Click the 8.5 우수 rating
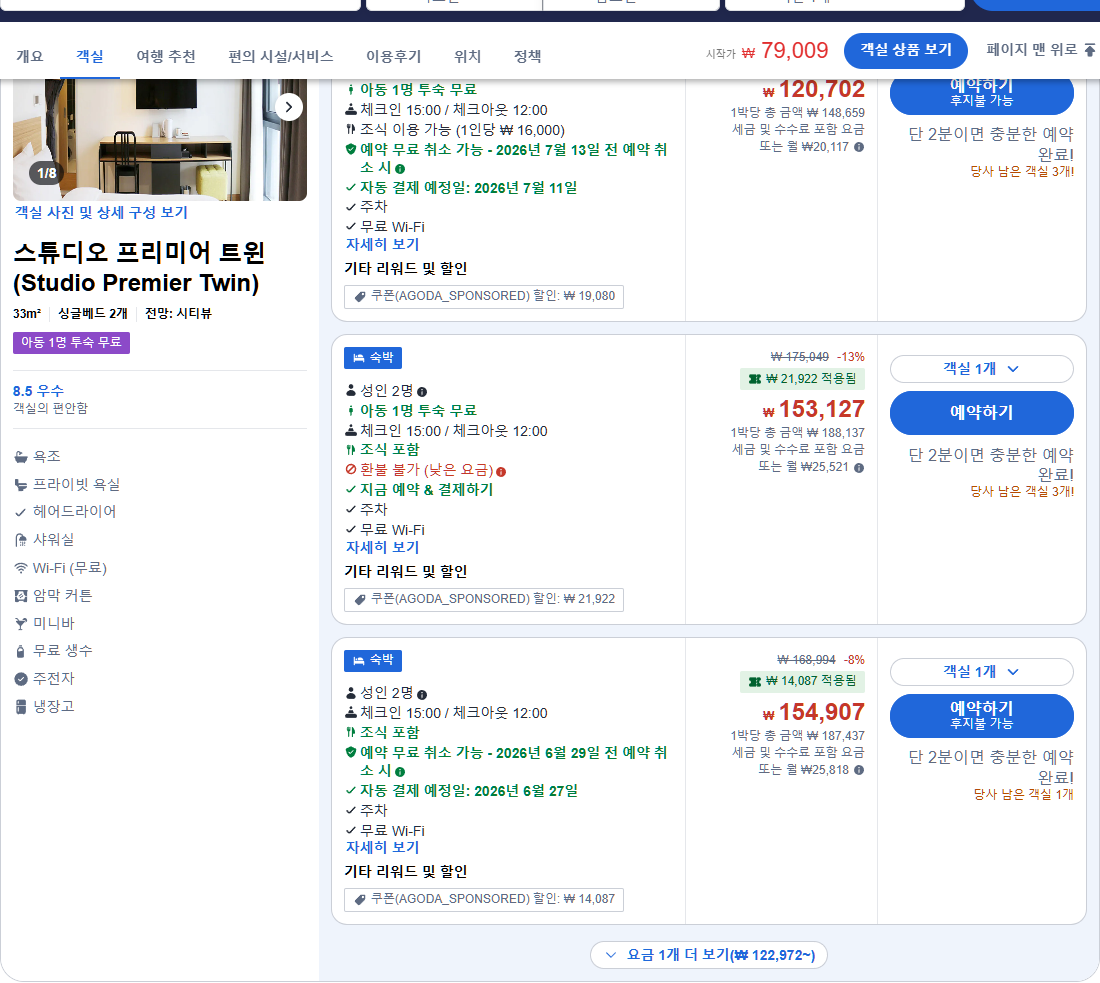 [x=38, y=391]
